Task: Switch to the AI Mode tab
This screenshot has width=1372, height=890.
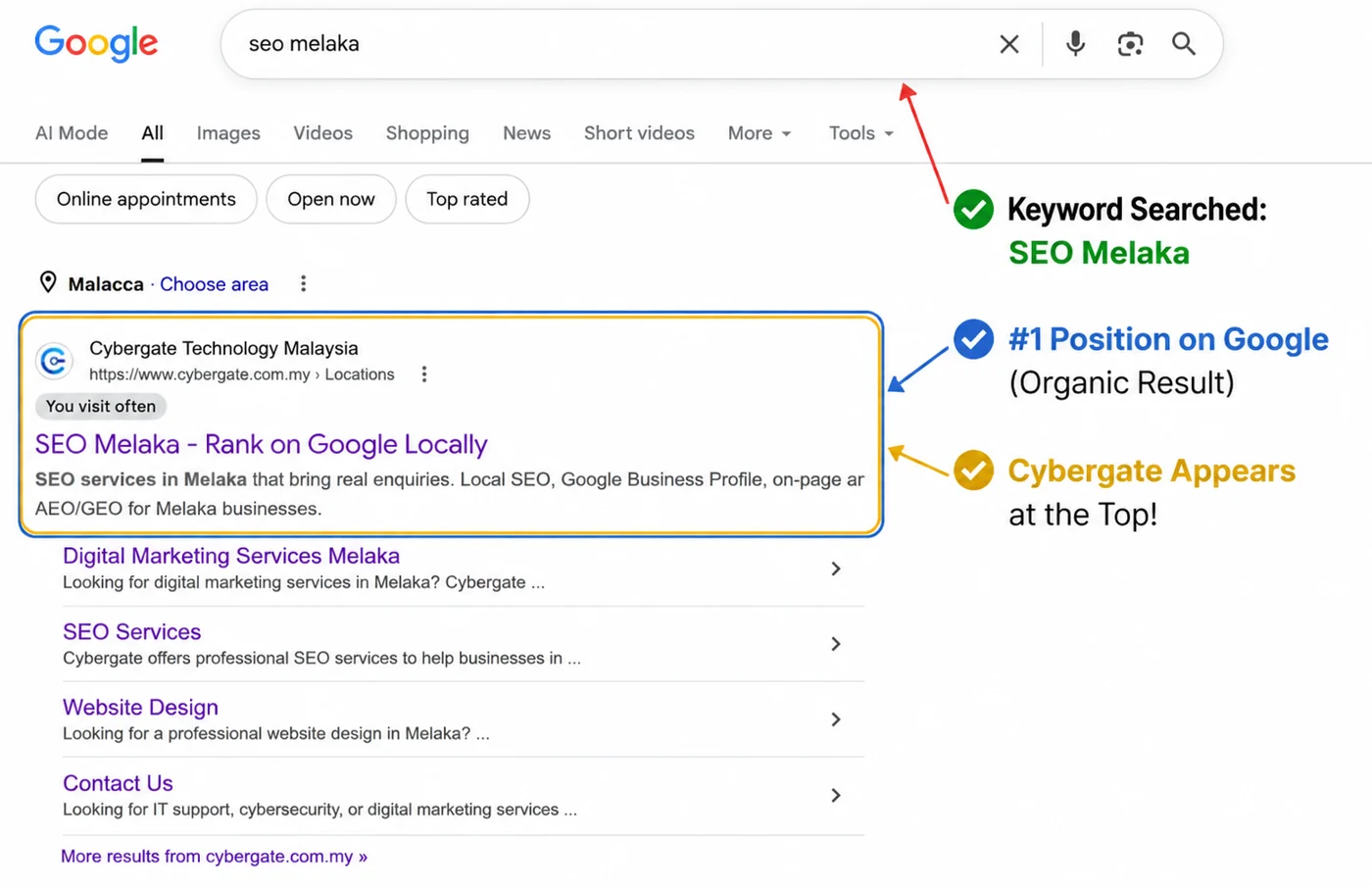Action: click(x=72, y=133)
